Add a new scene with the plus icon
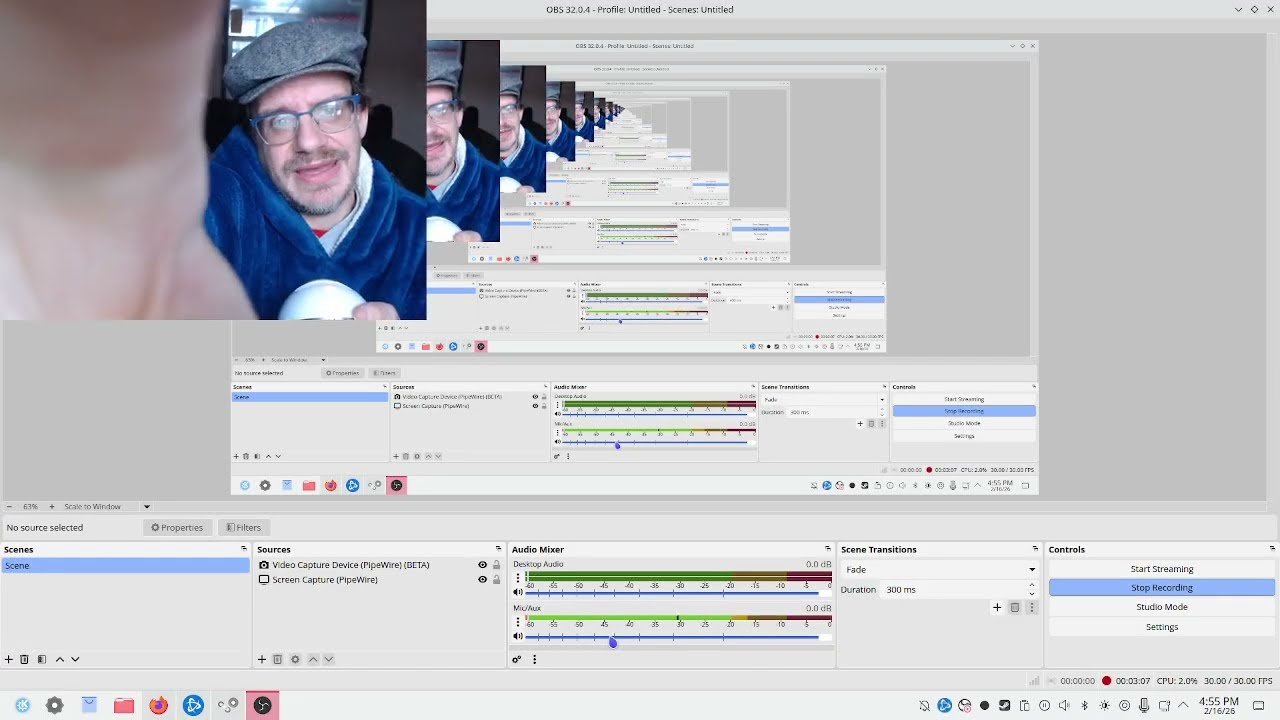The image size is (1280, 720). pos(9,659)
